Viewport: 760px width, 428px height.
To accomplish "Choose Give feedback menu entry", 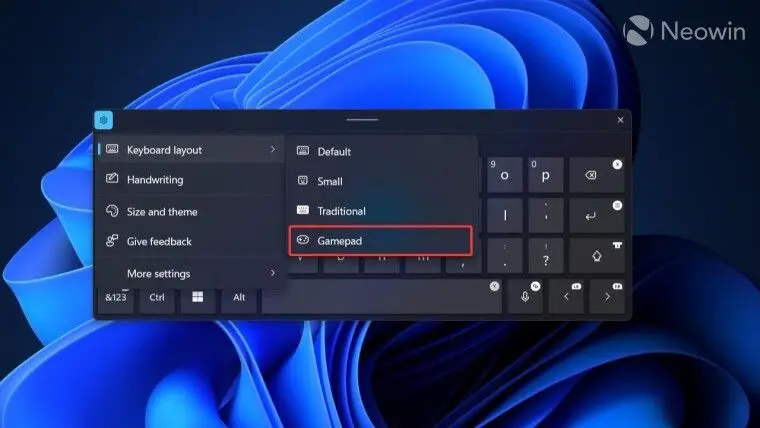I will coord(190,241).
